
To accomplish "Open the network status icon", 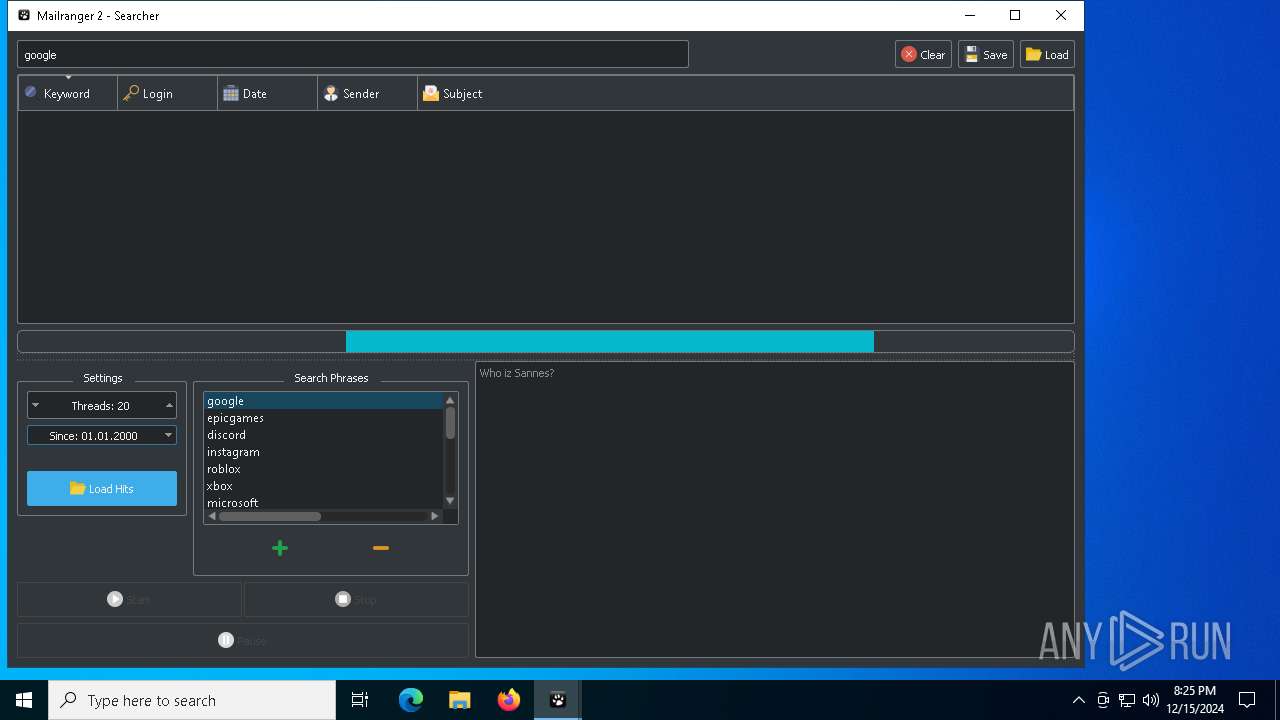I will 1127,700.
